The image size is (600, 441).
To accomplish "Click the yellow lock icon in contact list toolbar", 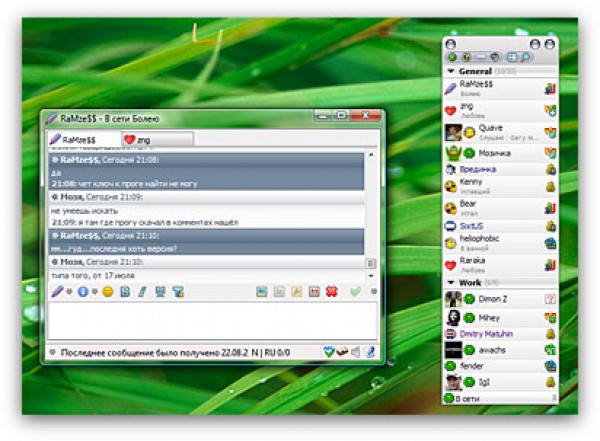I will (466, 57).
